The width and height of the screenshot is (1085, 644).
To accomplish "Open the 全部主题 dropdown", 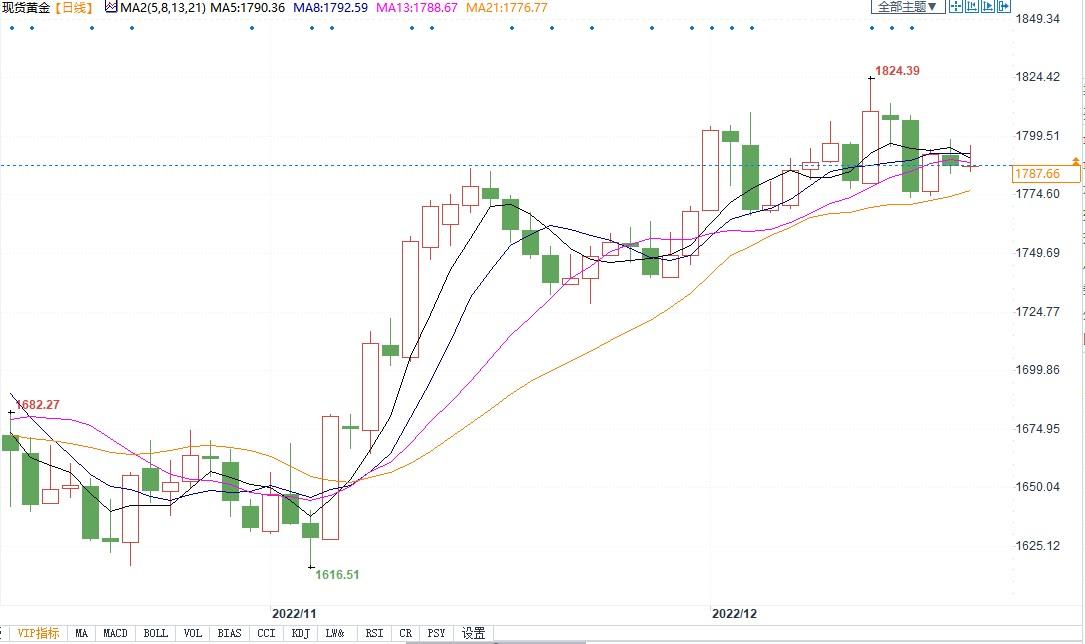I will 907,7.
